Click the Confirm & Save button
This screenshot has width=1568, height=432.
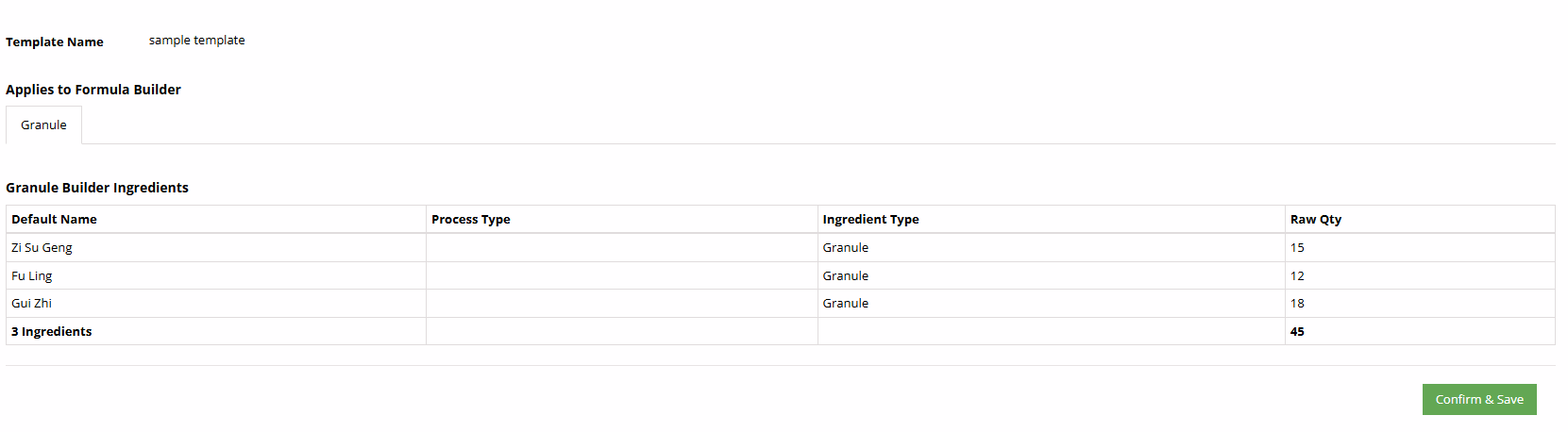tap(1478, 399)
